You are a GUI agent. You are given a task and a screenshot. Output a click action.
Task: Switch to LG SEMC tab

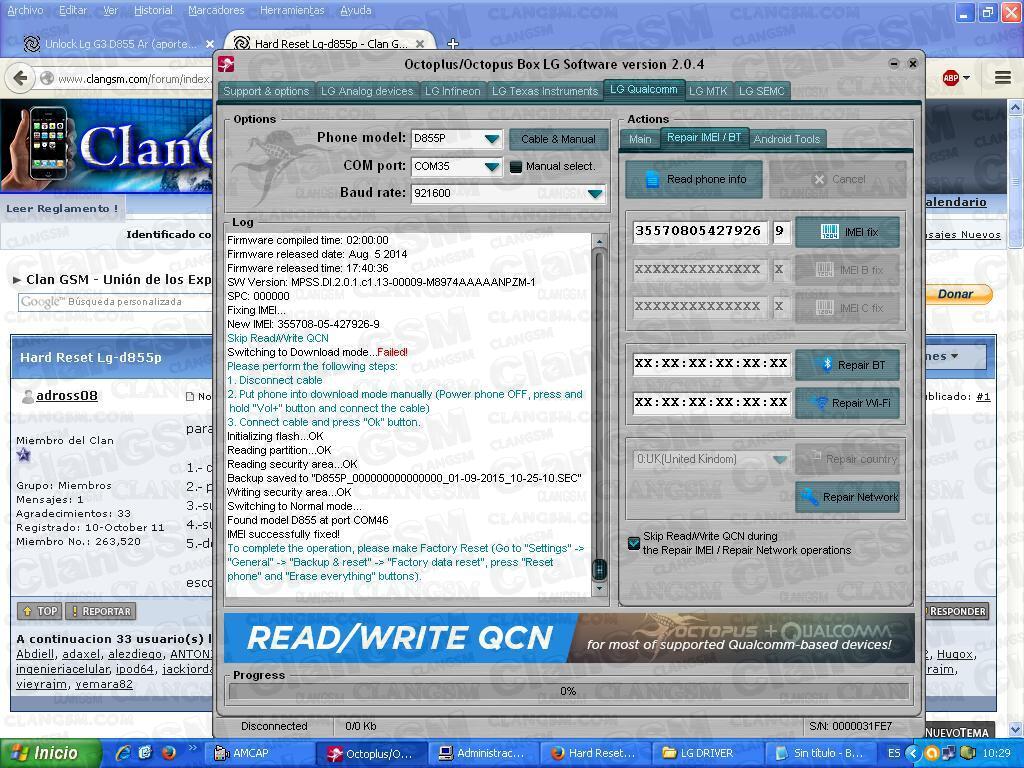click(761, 91)
